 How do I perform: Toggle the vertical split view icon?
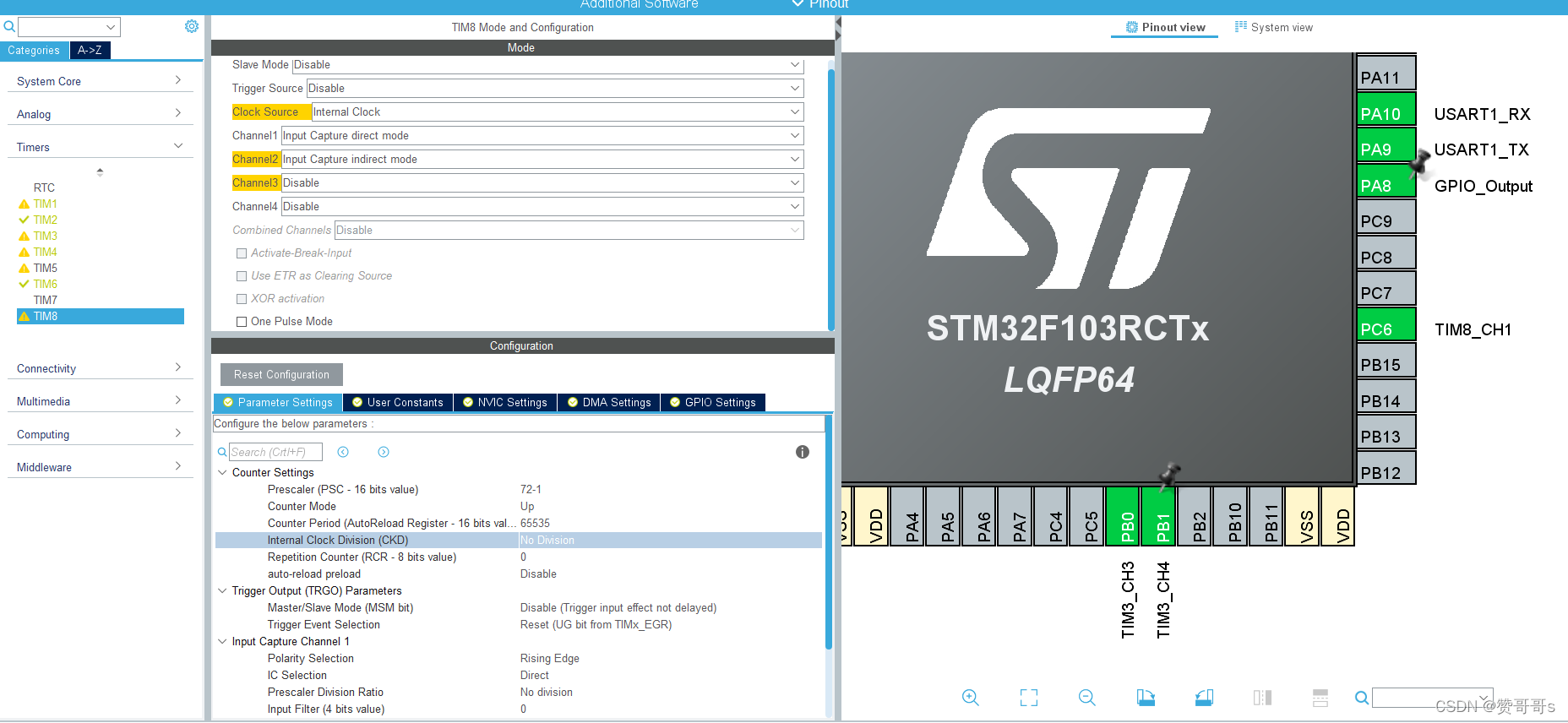[x=1262, y=698]
